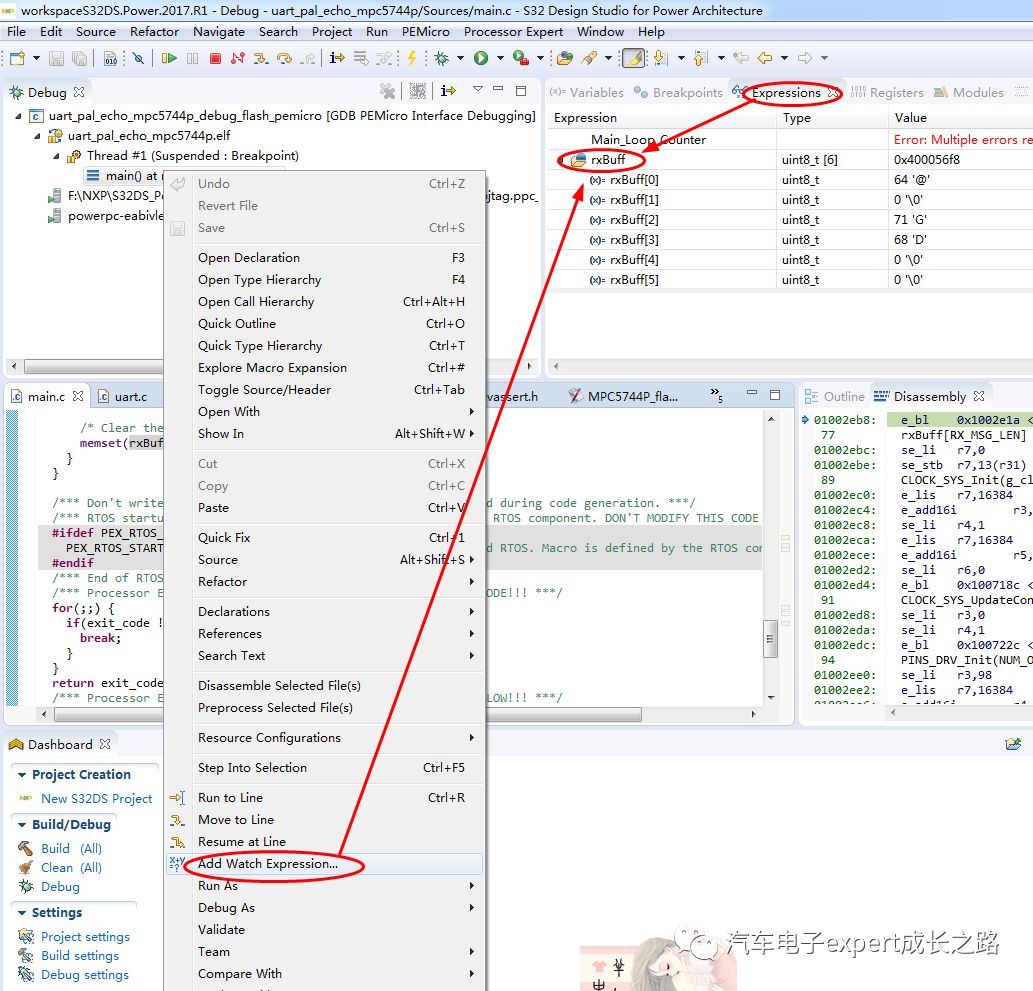Screen dimensions: 1033x991
Task: Open the New file dropdown arrow
Action: [x=36, y=58]
